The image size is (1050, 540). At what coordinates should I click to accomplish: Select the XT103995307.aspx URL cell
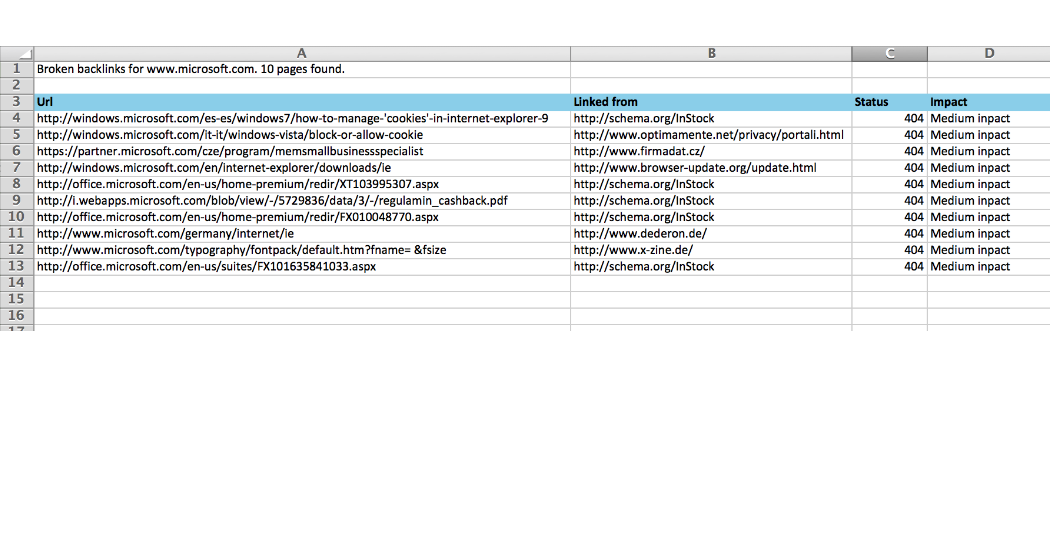click(302, 184)
